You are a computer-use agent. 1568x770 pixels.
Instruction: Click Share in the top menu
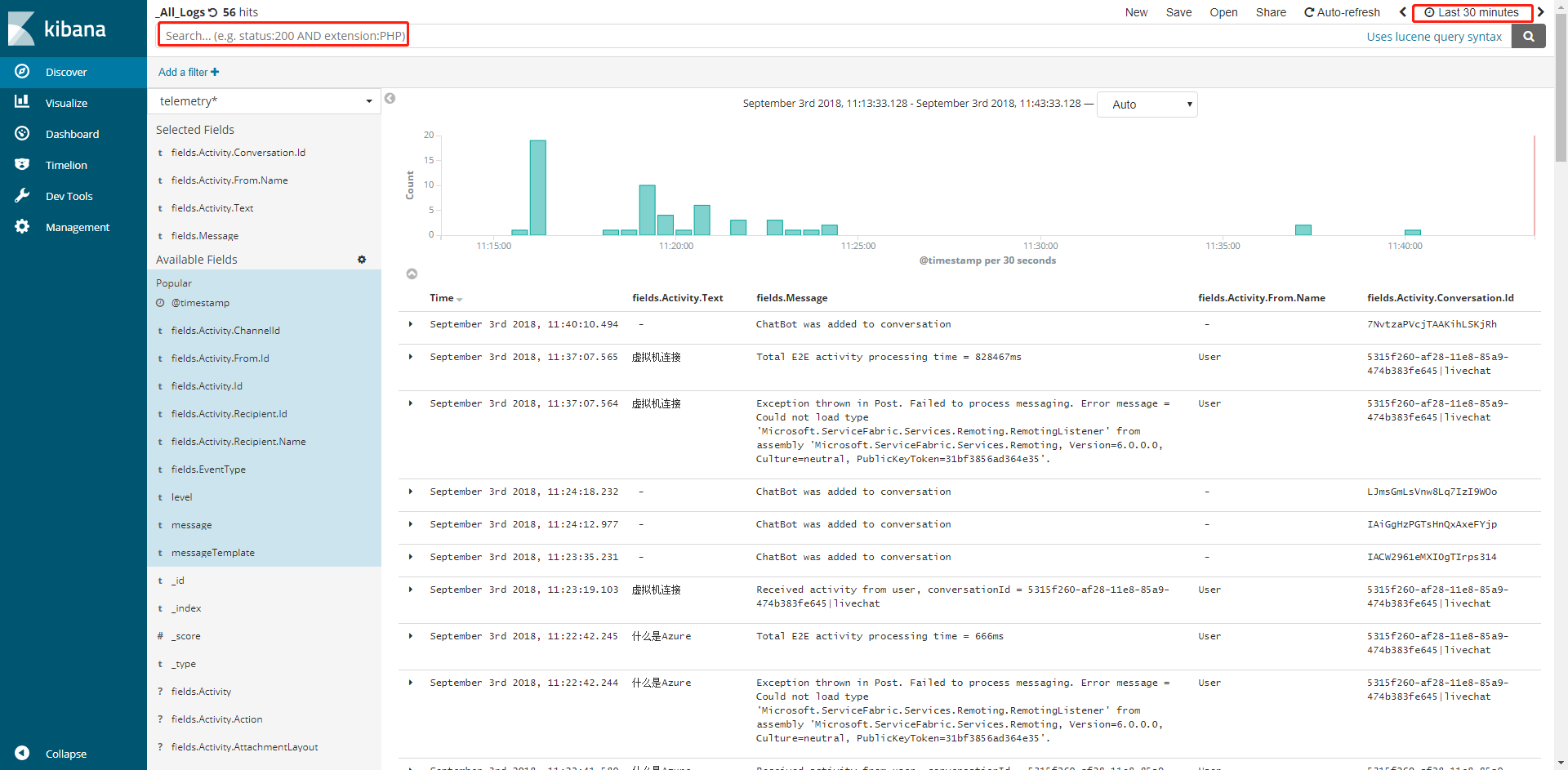point(1271,12)
